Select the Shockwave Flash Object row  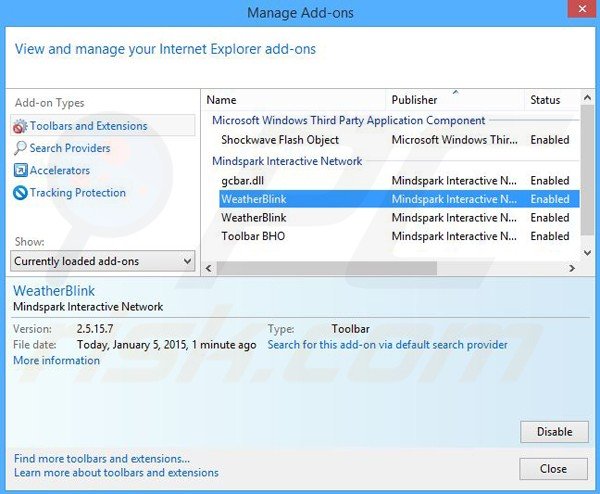[399, 140]
